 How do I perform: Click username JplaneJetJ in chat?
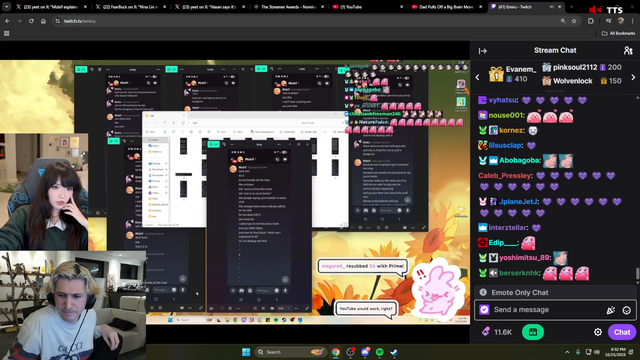518,202
